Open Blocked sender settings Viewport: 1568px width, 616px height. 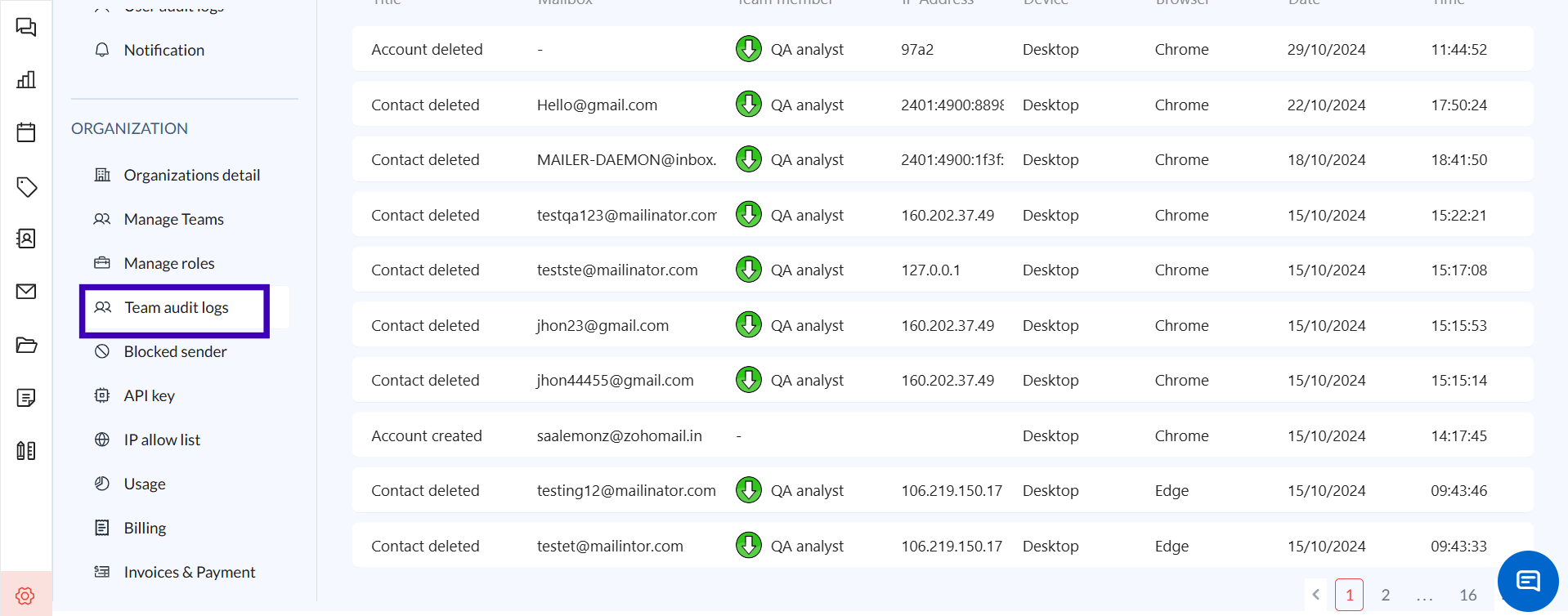coord(175,352)
